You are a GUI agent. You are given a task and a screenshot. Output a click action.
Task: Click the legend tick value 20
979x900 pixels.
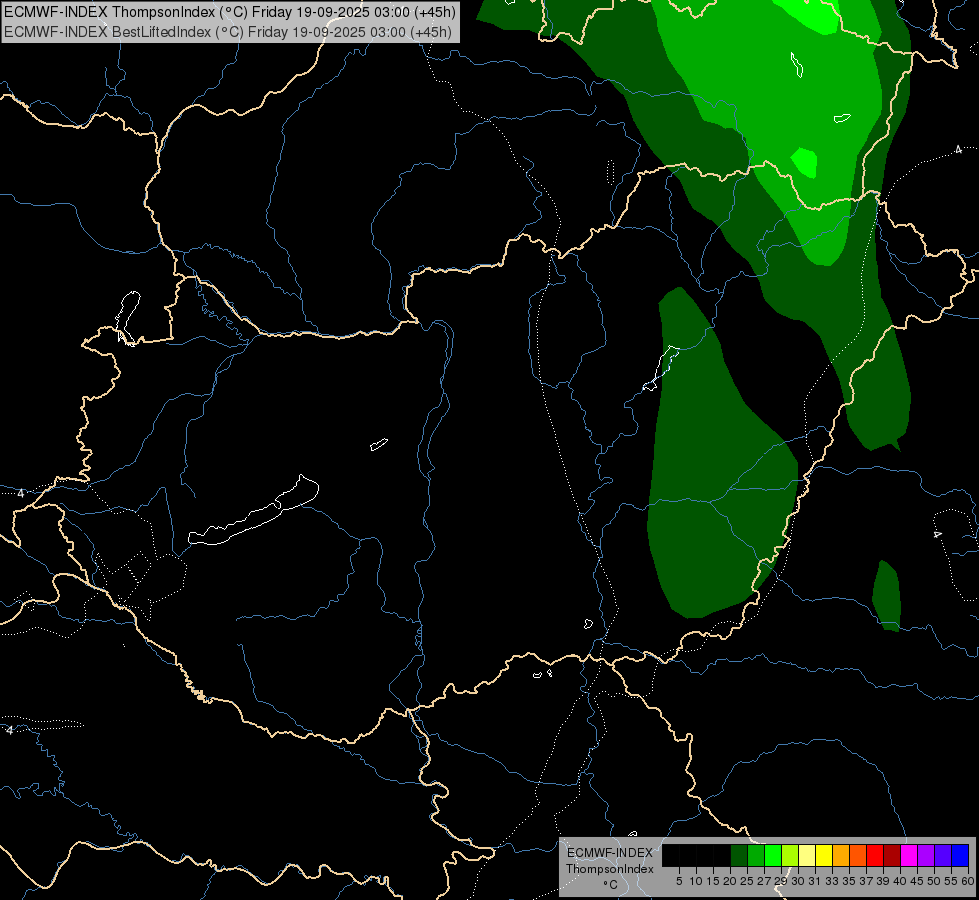click(x=730, y=881)
